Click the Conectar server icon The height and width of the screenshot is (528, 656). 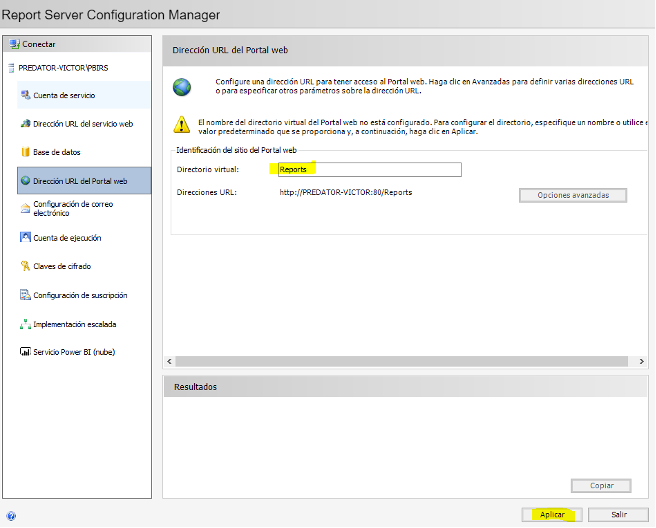coord(14,44)
